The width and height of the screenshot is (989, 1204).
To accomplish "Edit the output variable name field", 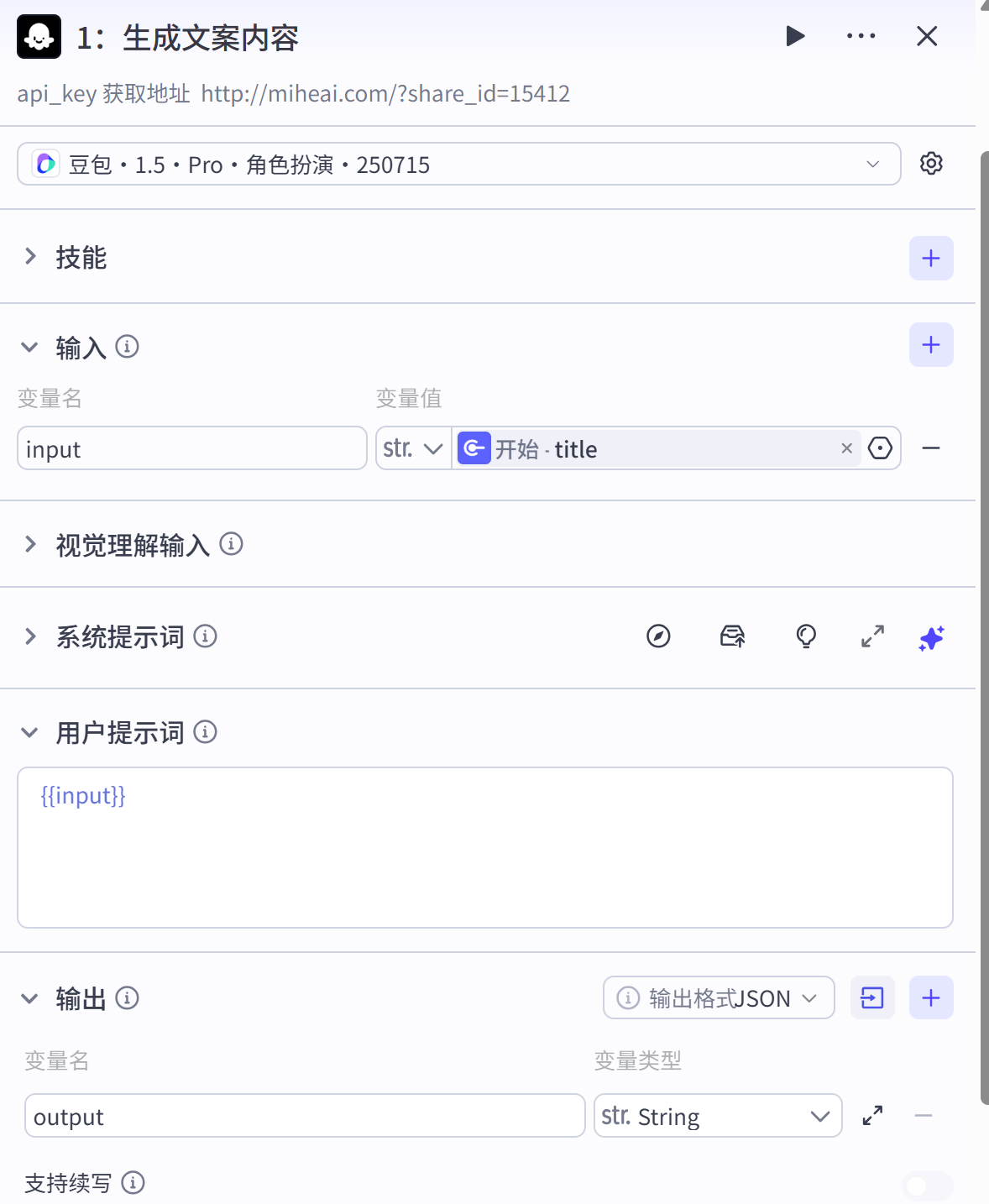I will (305, 1116).
